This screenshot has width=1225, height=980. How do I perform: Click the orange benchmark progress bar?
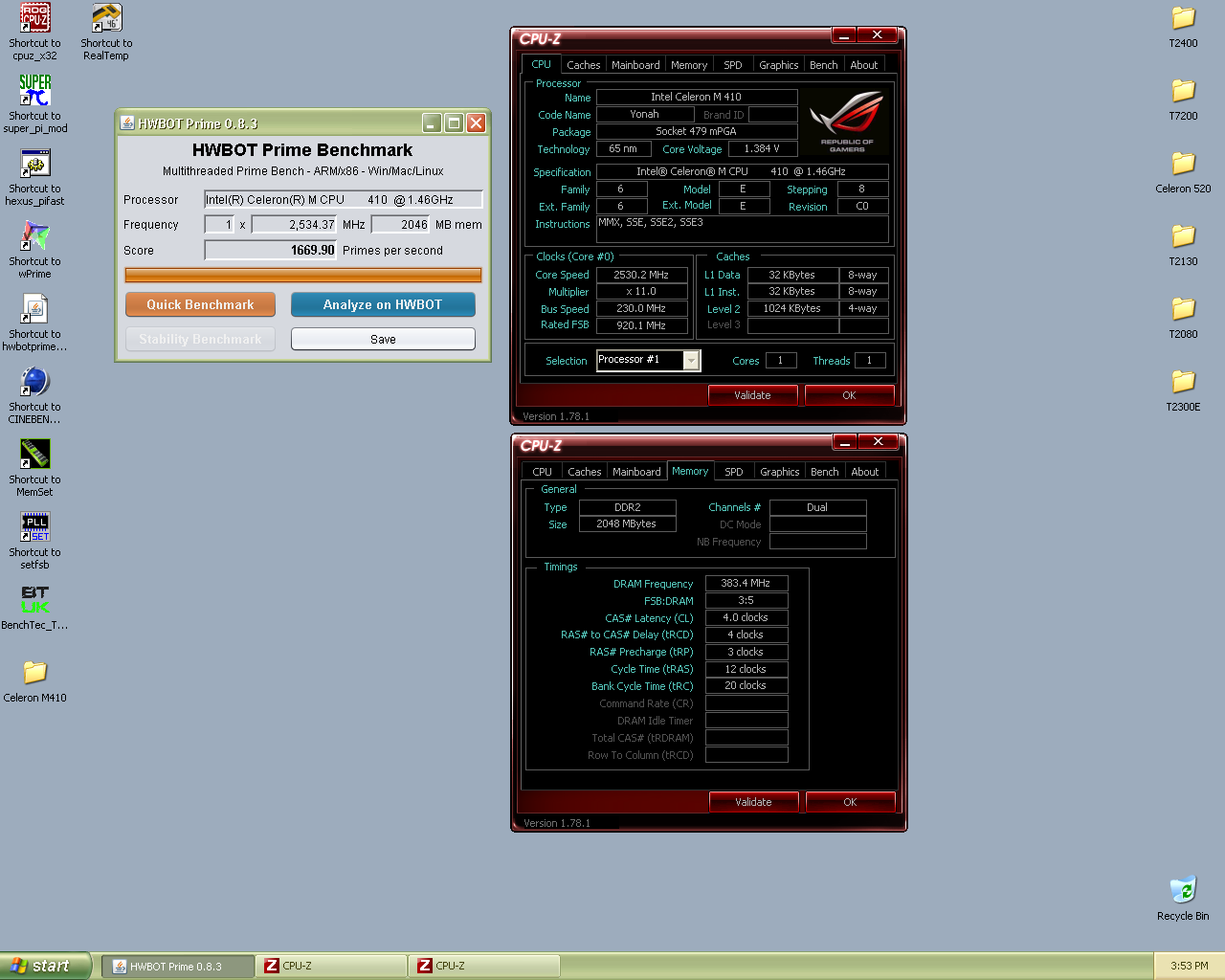[x=303, y=276]
